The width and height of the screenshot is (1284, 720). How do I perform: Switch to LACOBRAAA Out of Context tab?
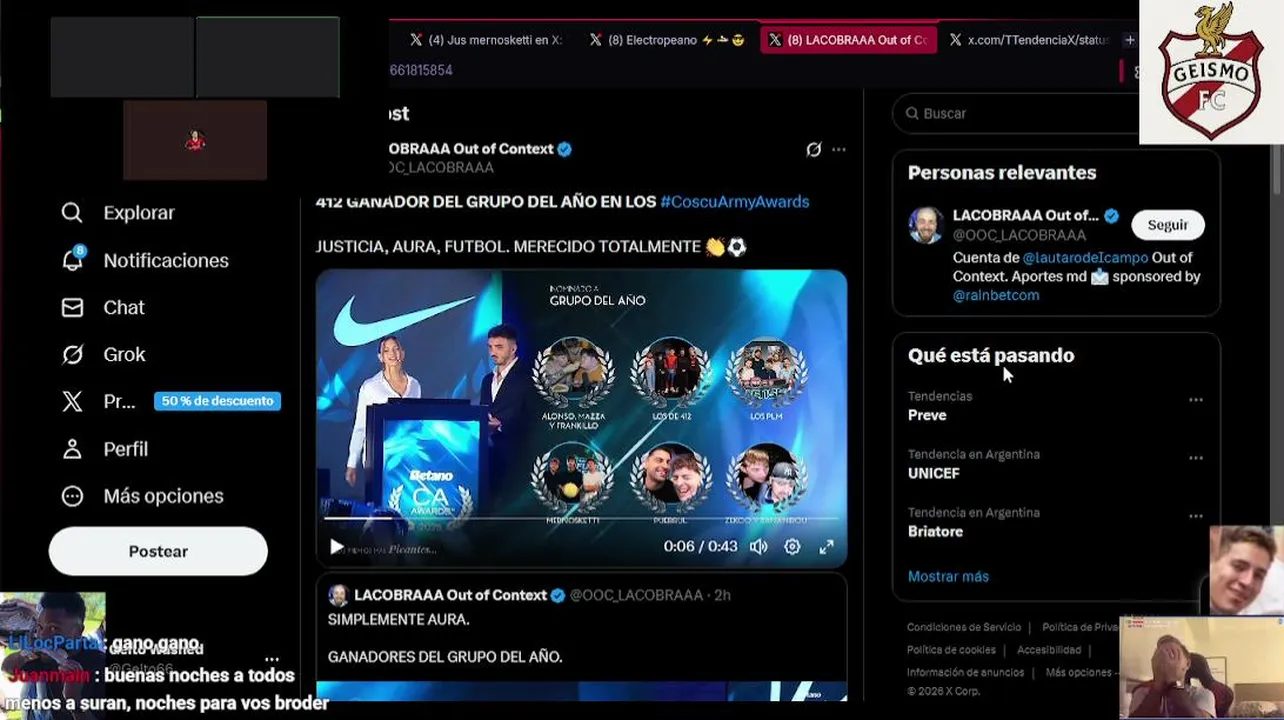pos(848,40)
